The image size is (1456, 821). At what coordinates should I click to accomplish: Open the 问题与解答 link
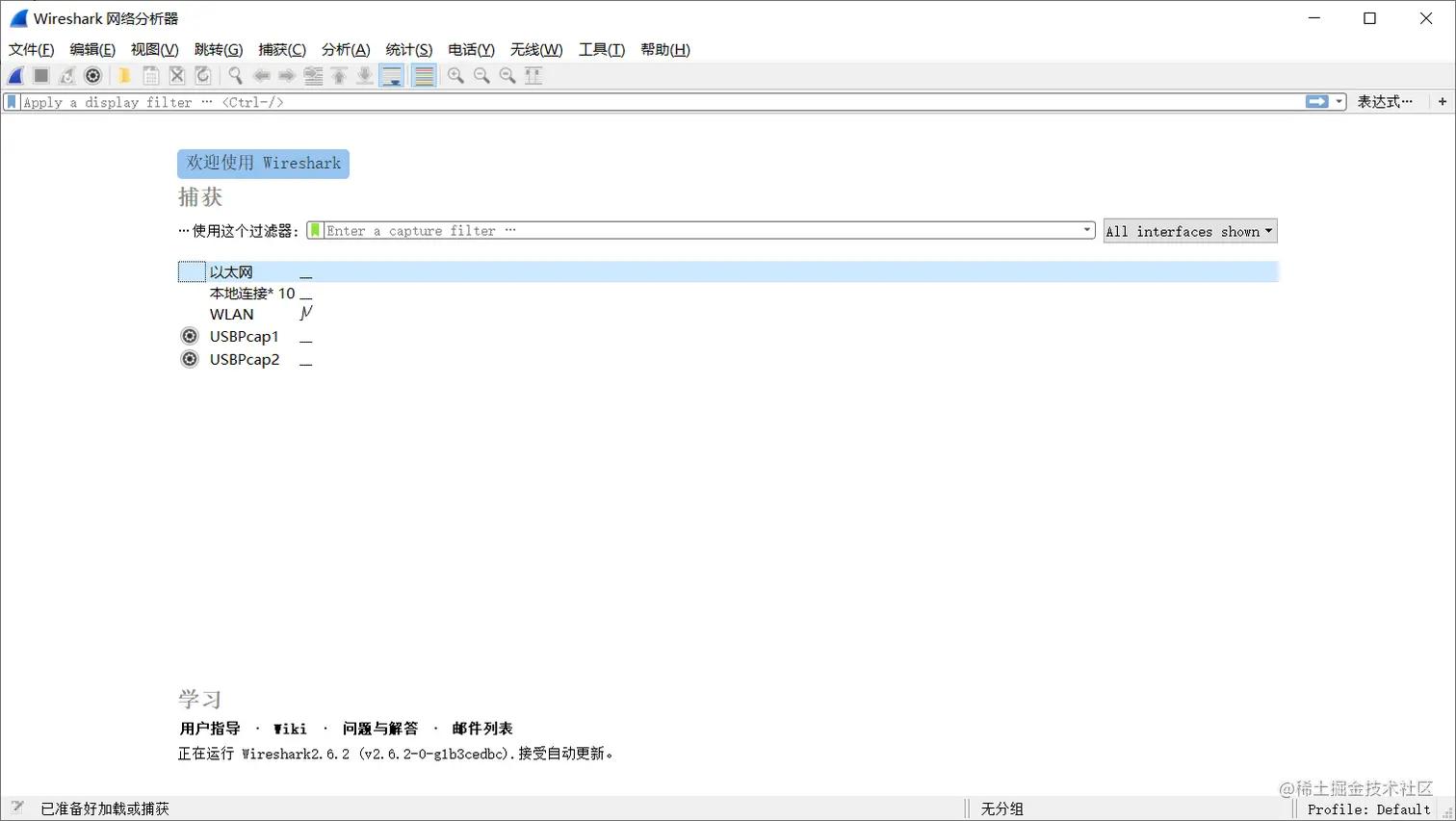380,729
